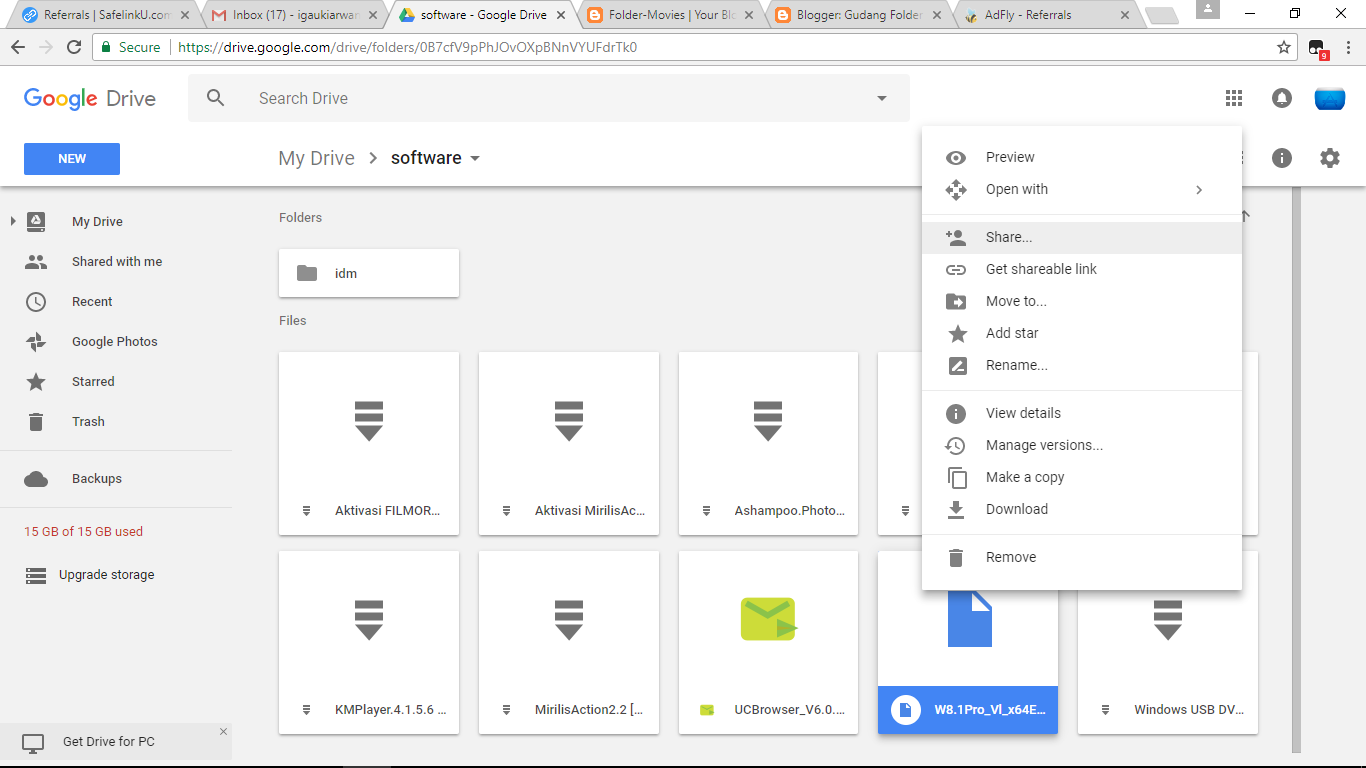Image resolution: width=1366 pixels, height=768 pixels.
Task: Choose Download from the context menu
Action: [x=1082, y=509]
